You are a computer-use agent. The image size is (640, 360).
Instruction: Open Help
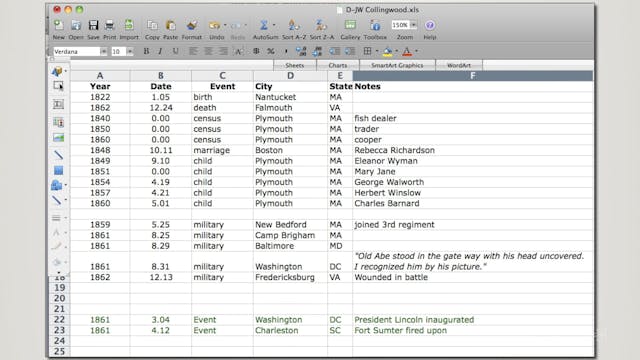click(429, 25)
